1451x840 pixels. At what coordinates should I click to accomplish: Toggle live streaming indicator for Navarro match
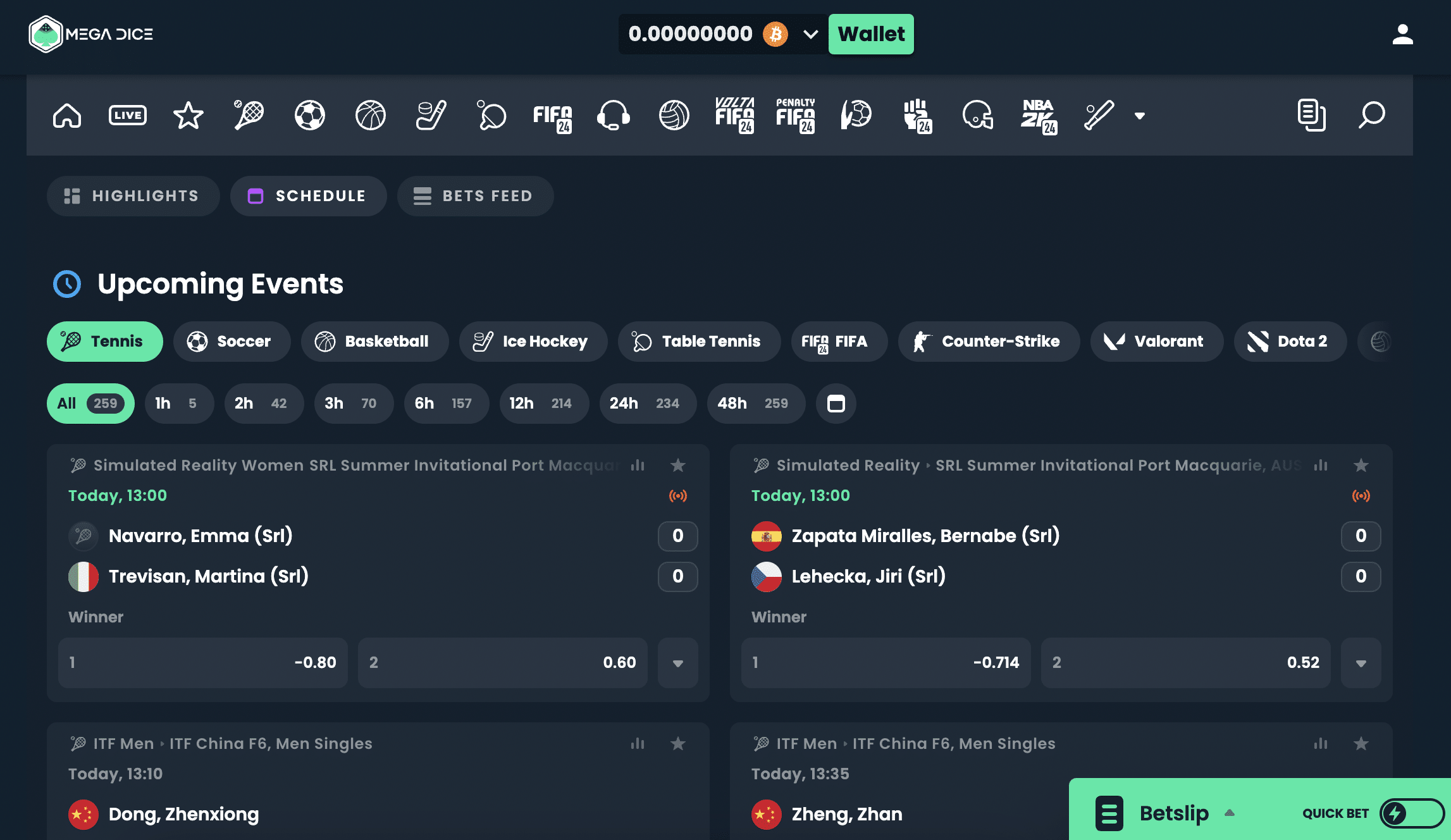click(678, 495)
